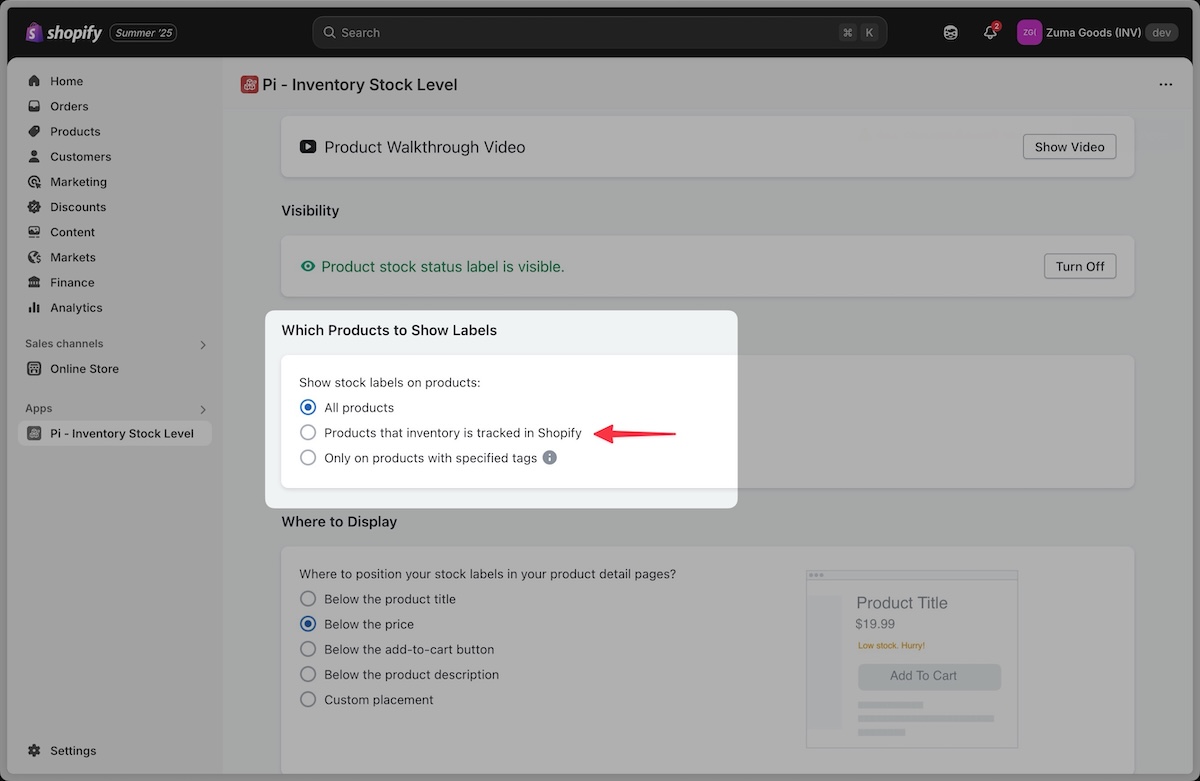Click the '$19.99' preview price
This screenshot has height=781, width=1200.
(x=875, y=624)
